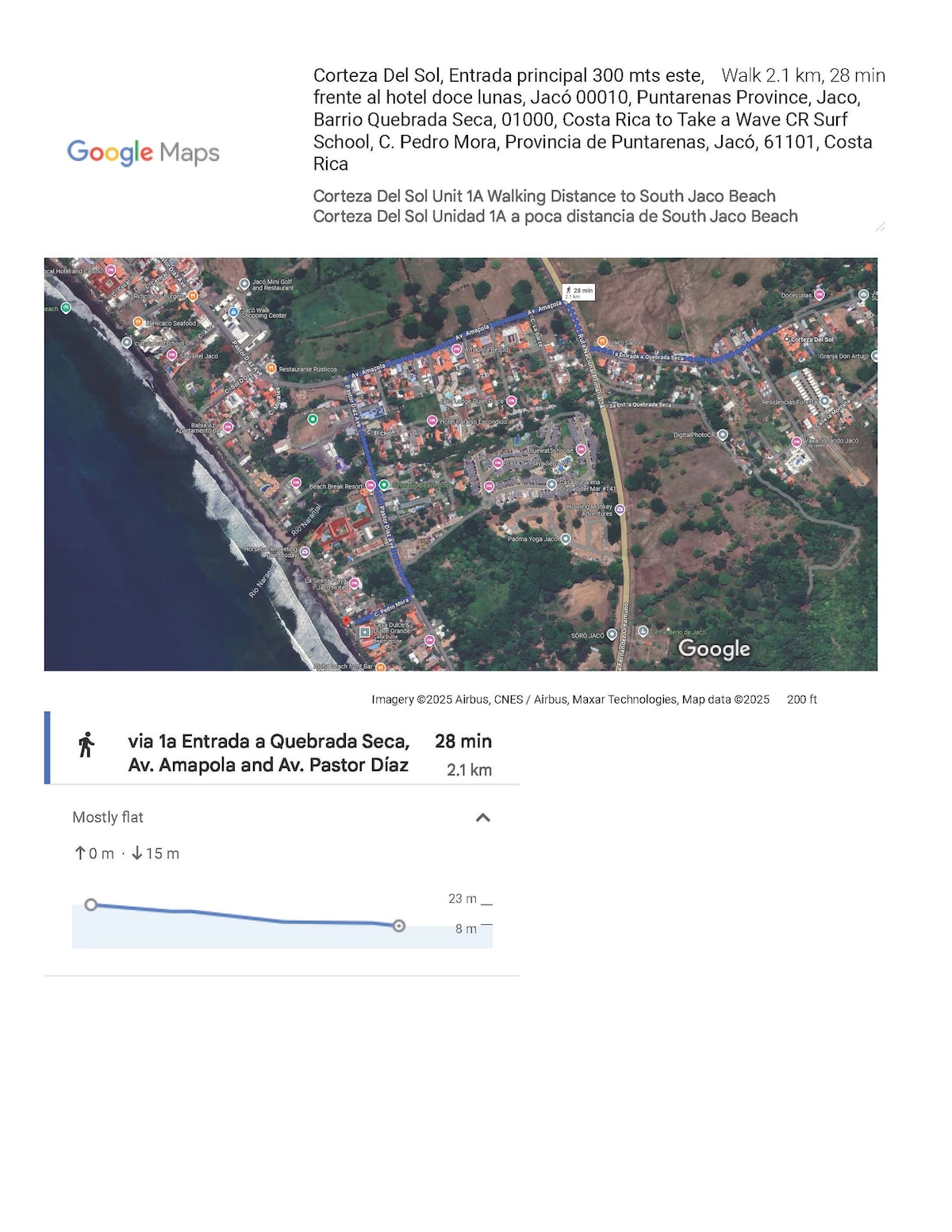Click the 23 m elevation axis label

click(x=463, y=899)
